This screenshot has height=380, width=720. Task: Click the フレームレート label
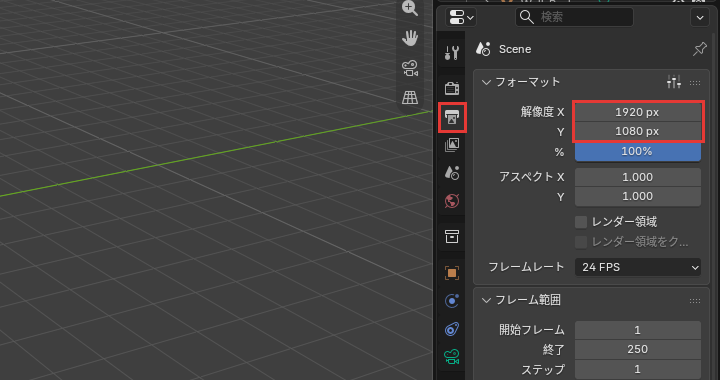click(x=526, y=267)
